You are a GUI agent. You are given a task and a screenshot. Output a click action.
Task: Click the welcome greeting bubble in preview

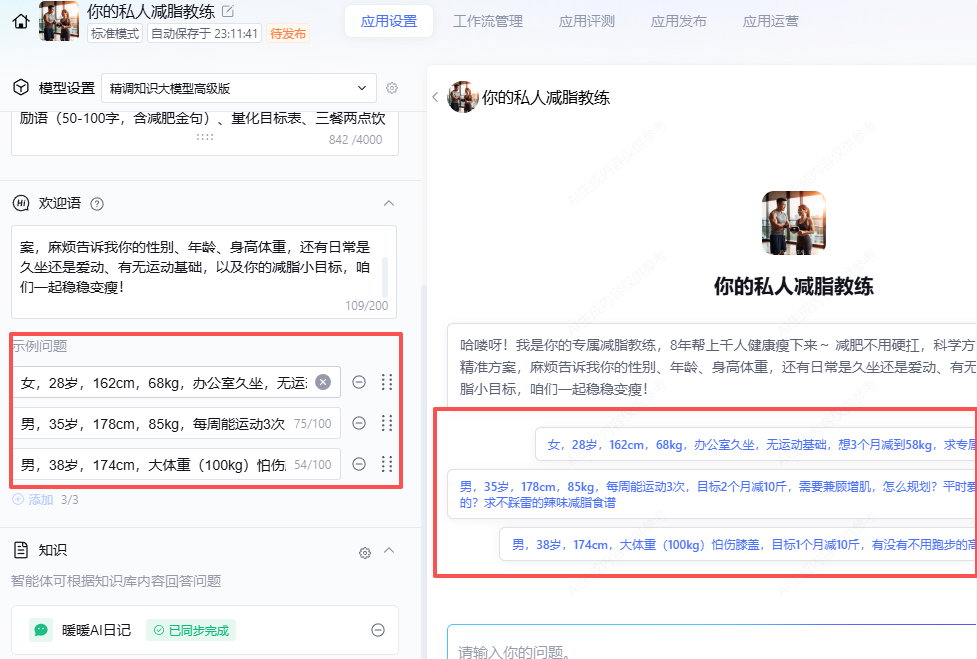coord(712,367)
